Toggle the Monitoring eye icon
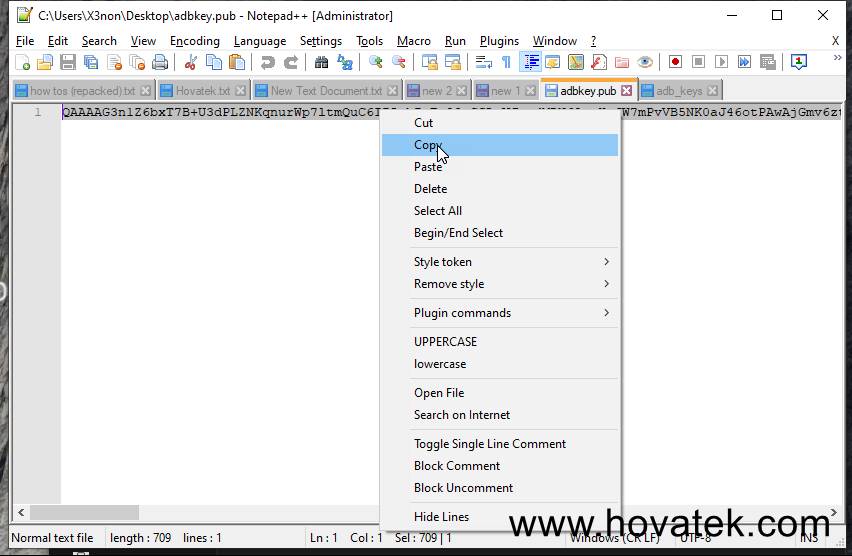 pos(645,63)
